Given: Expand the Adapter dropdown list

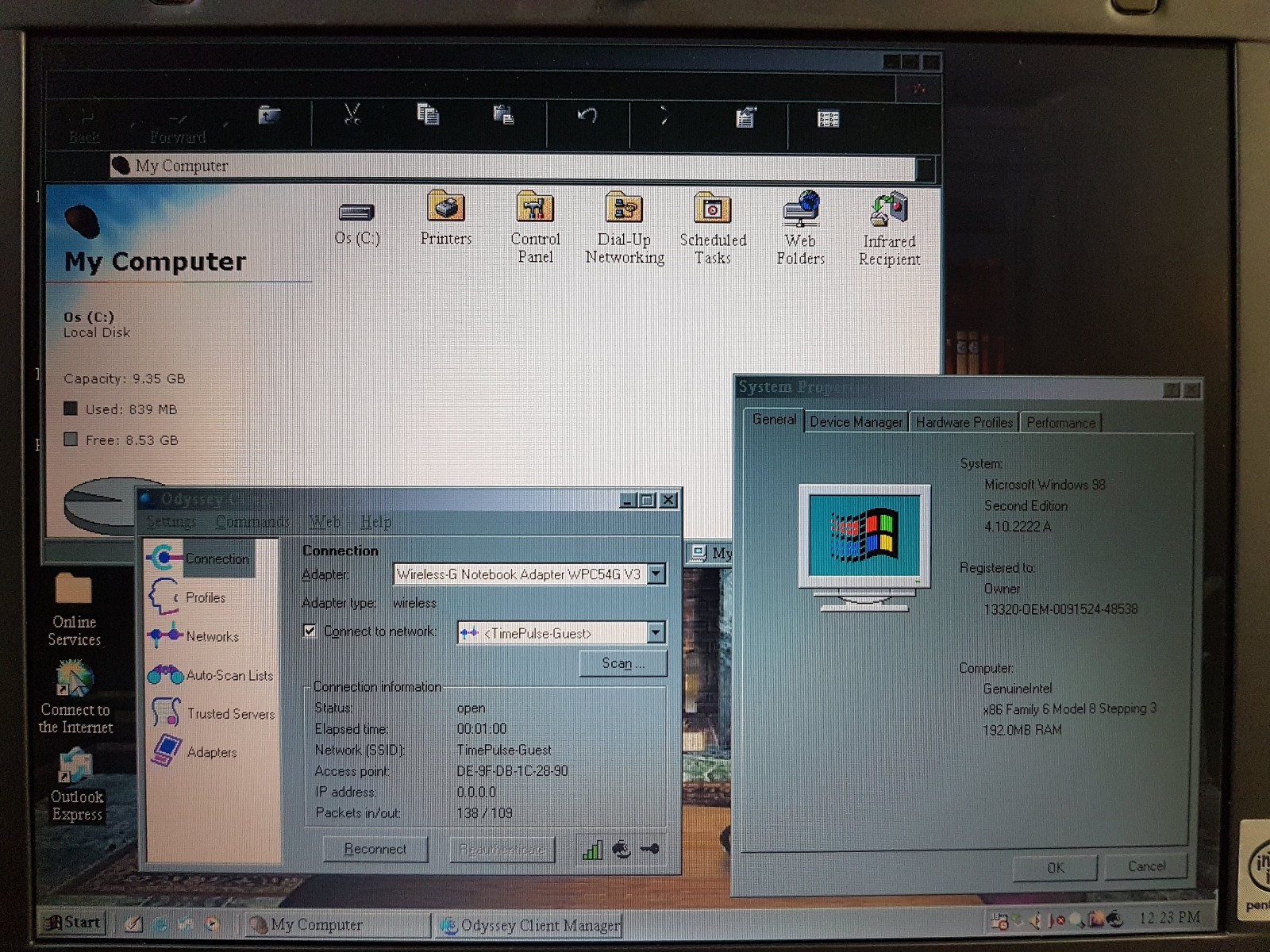Looking at the screenshot, I should coord(656,574).
